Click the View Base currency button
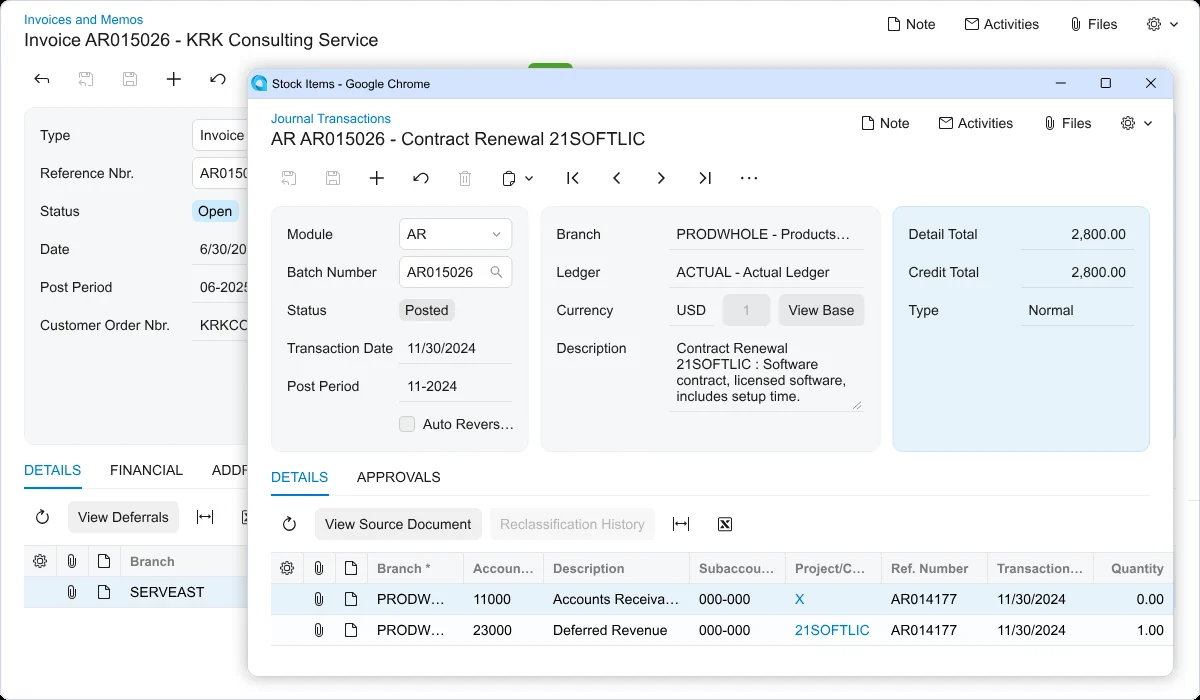This screenshot has width=1200, height=700. [821, 310]
